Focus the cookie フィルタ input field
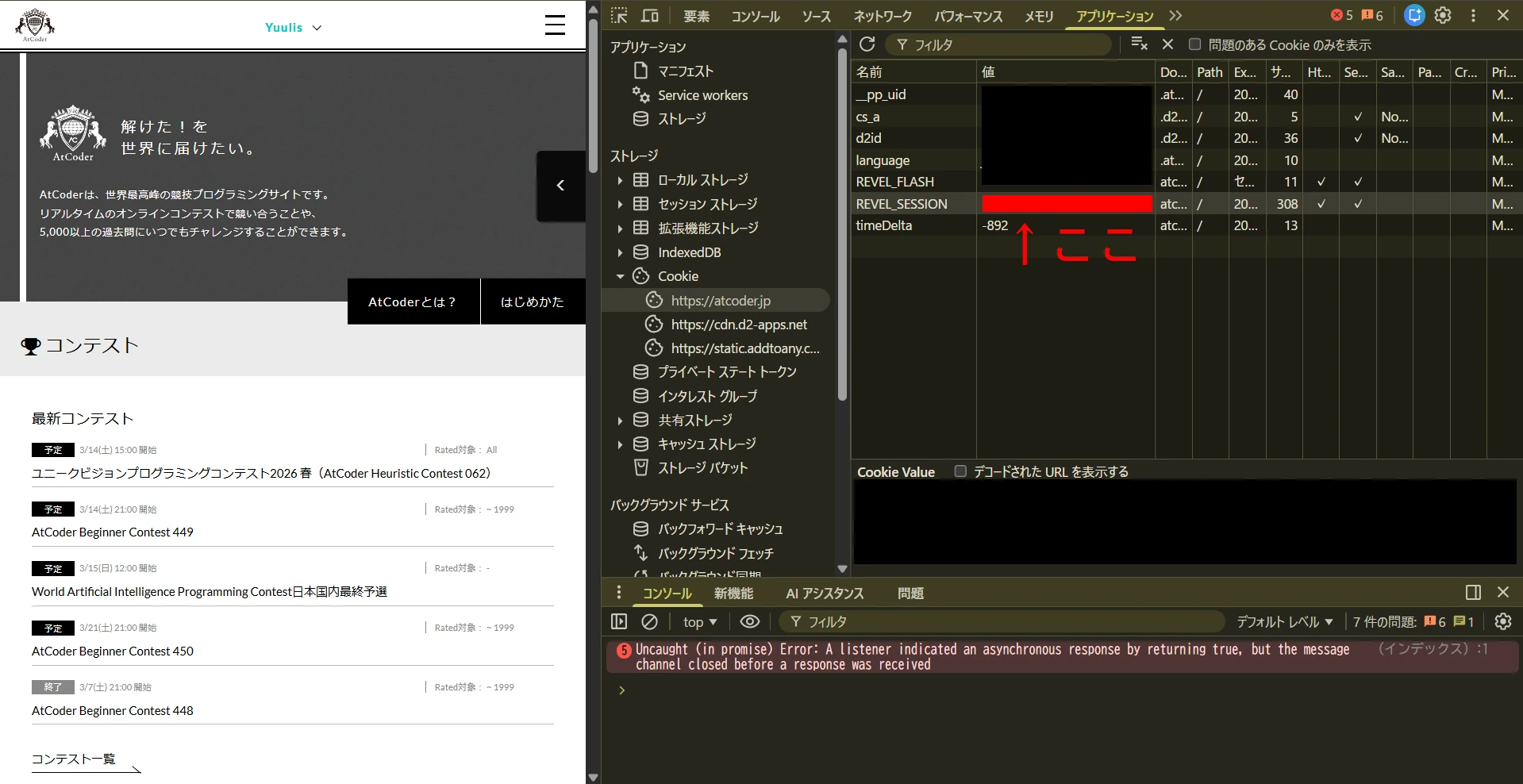This screenshot has height=784, width=1523. click(998, 44)
